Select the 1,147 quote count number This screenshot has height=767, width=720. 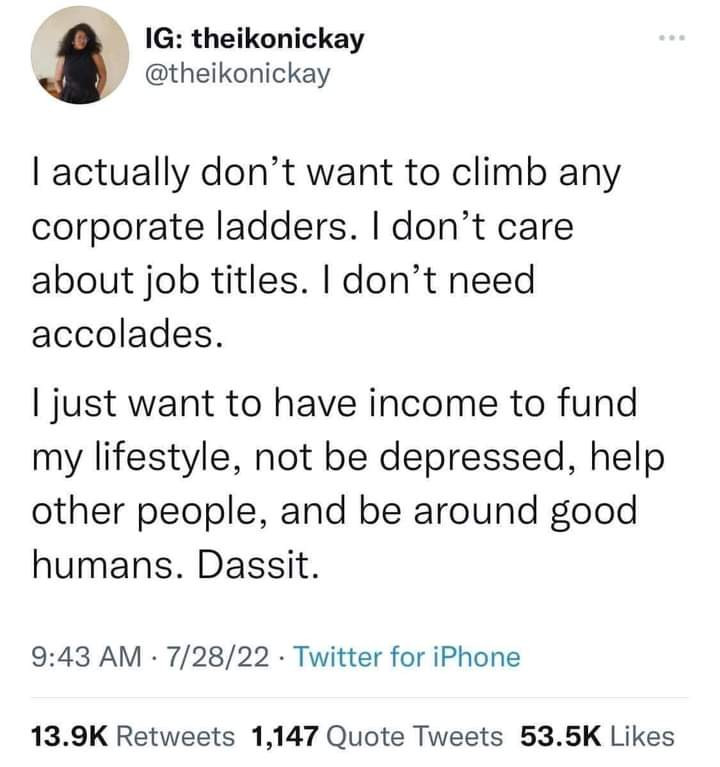pos(285,737)
